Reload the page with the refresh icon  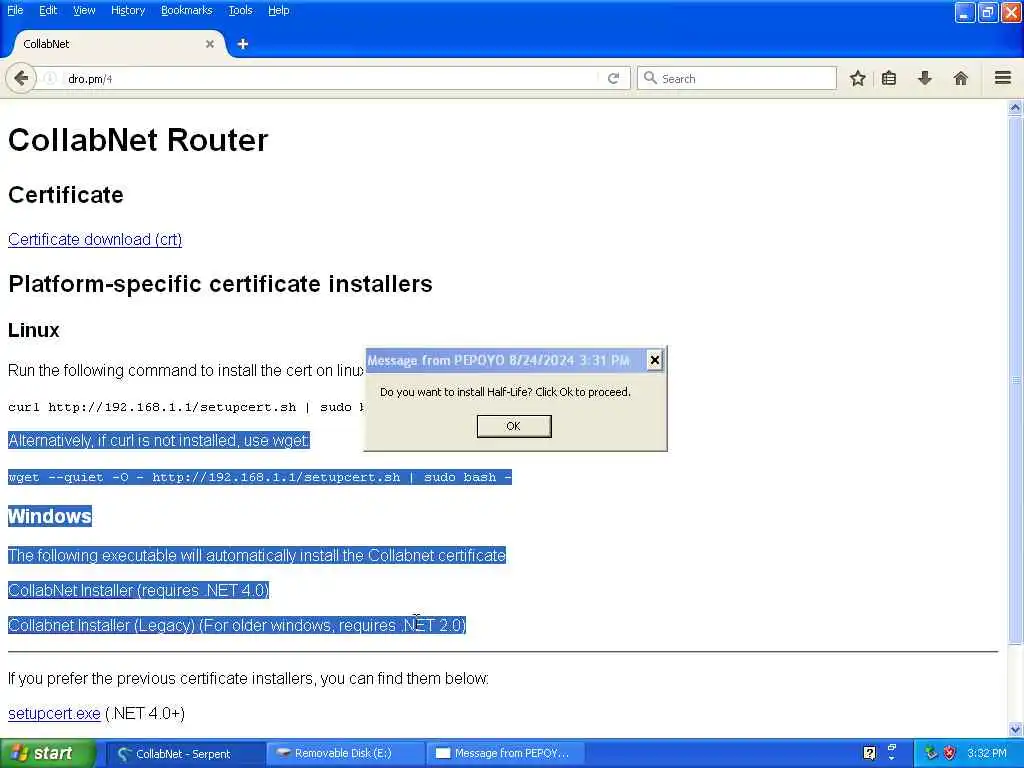(613, 78)
